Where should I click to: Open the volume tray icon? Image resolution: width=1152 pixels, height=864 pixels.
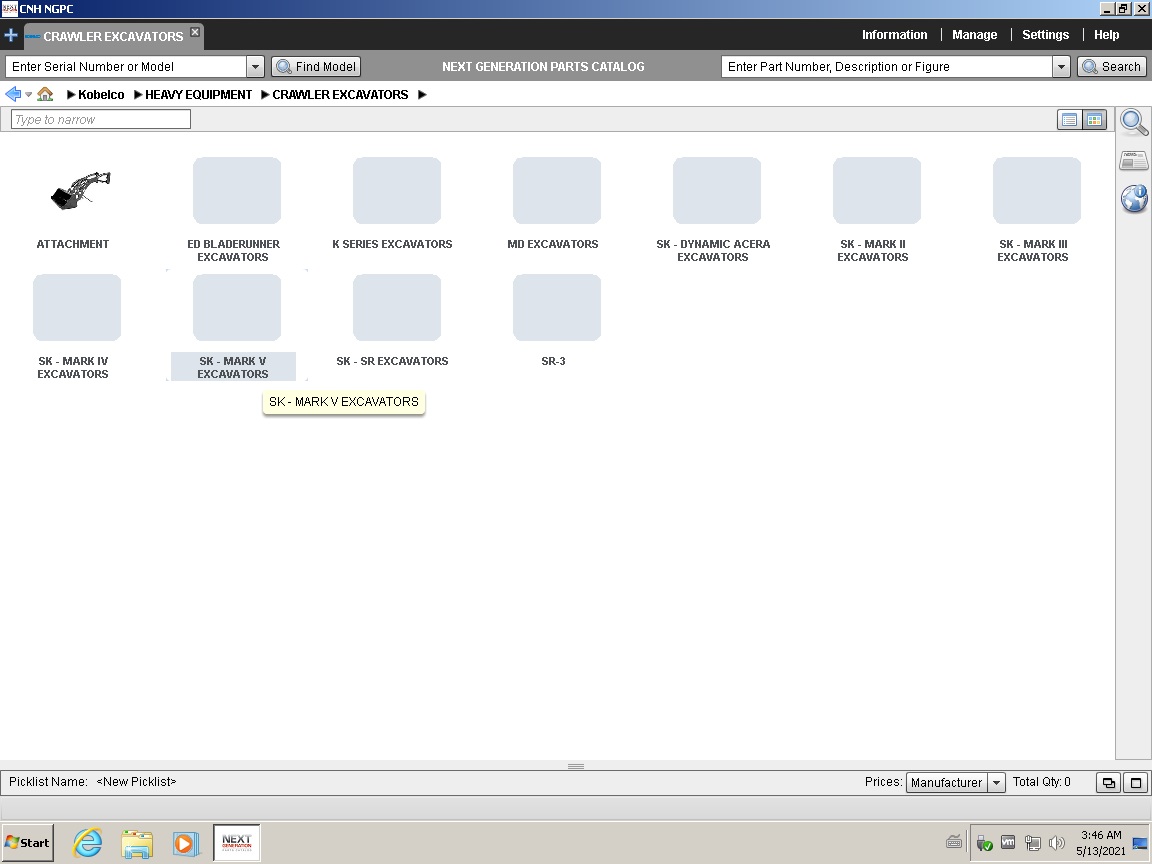1056,843
